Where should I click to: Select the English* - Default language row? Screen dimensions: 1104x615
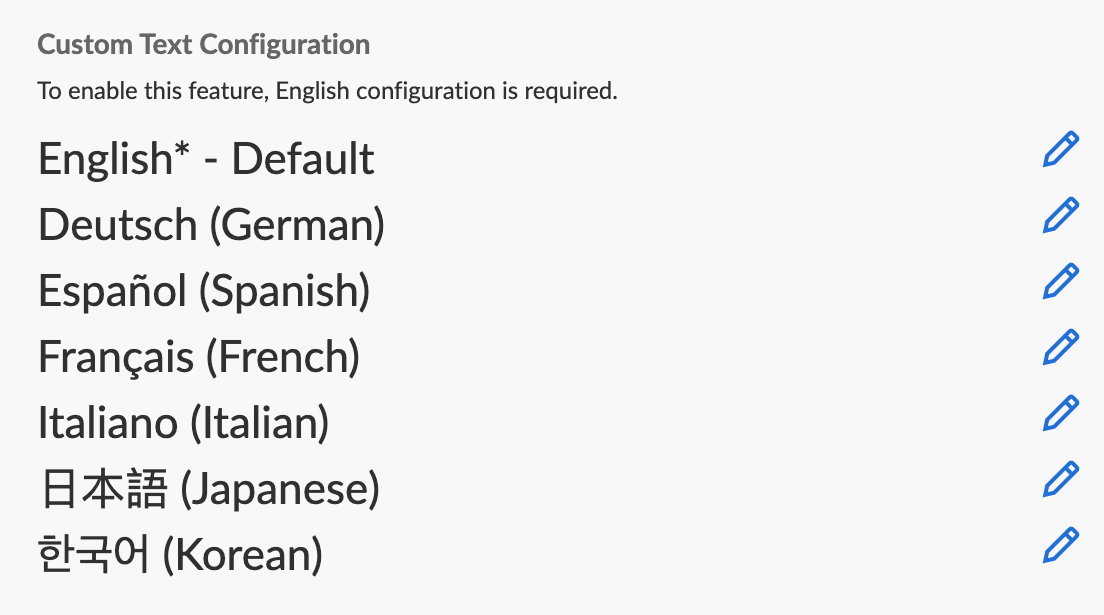pos(206,159)
